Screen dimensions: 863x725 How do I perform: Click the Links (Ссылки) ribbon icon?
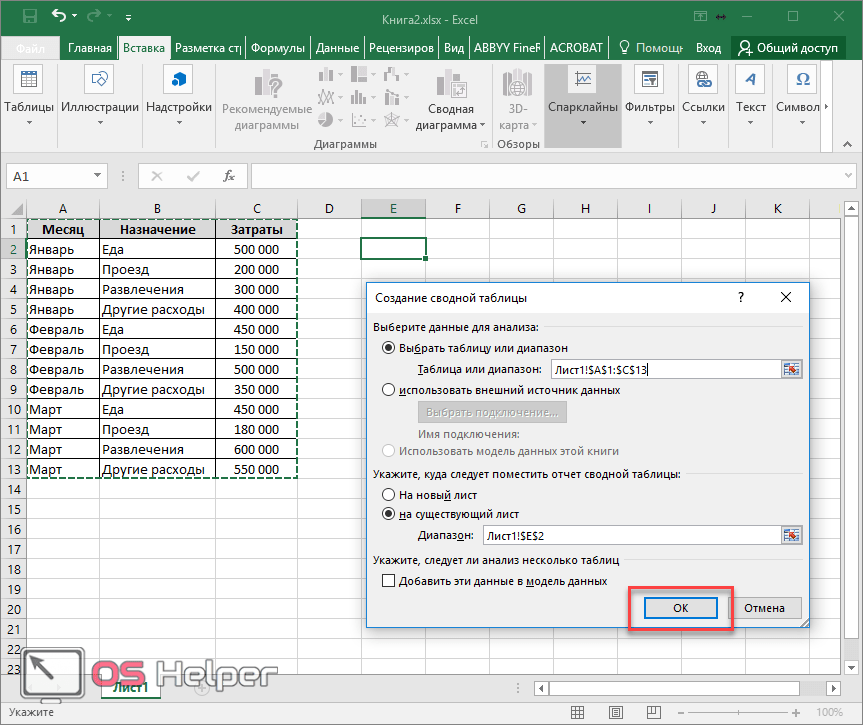pos(703,80)
